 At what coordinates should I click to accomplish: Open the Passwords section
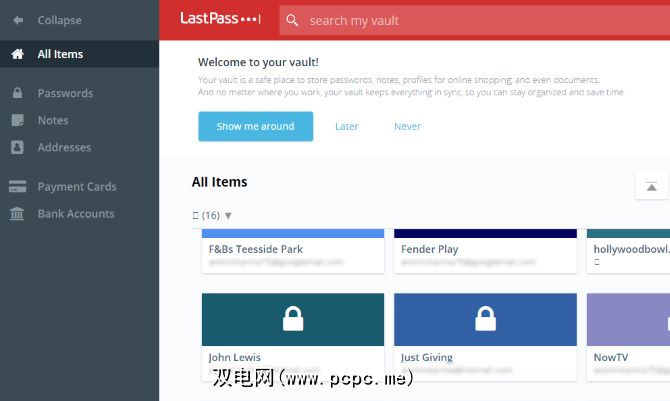point(65,93)
